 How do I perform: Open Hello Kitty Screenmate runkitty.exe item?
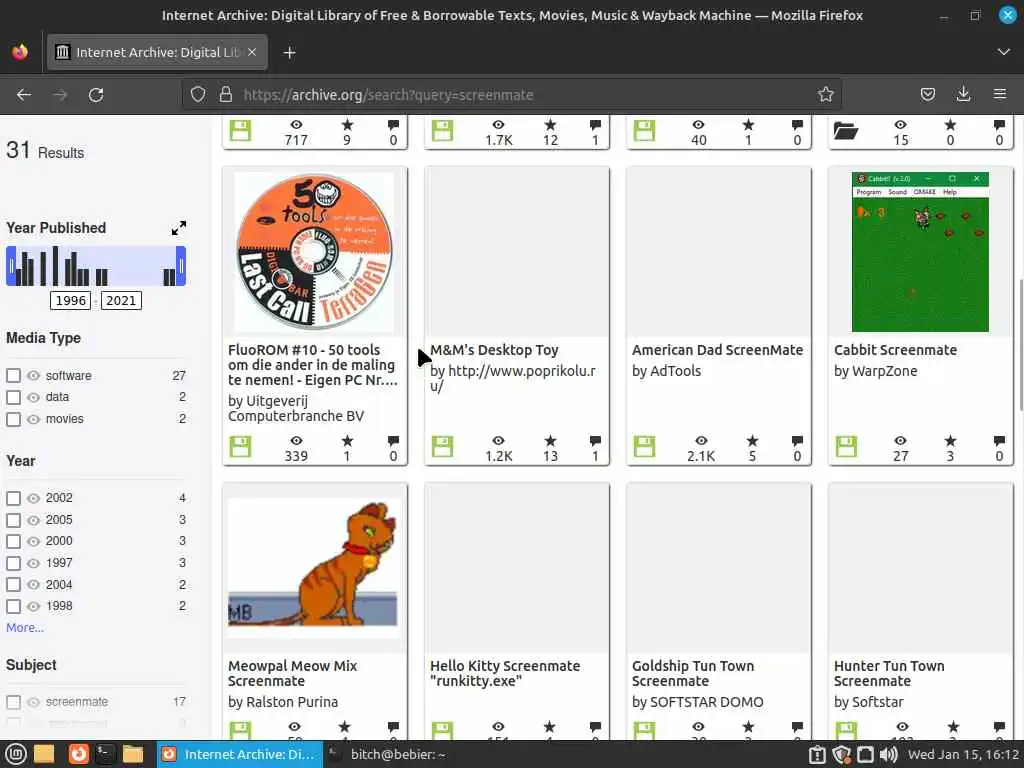point(505,673)
